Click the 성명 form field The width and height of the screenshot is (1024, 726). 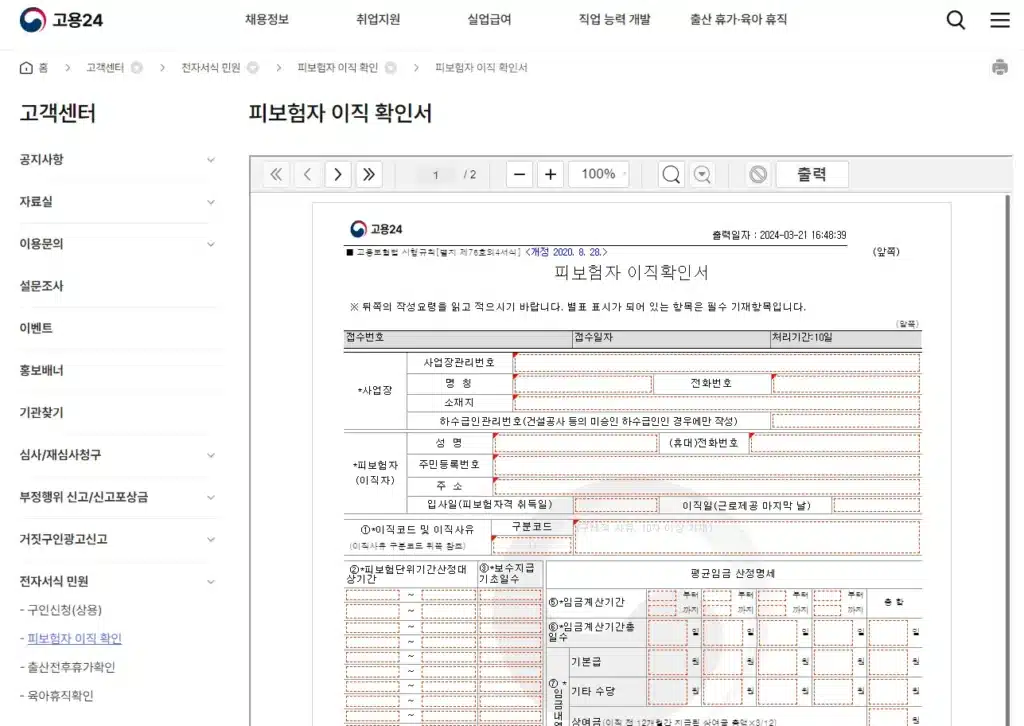[x=575, y=443]
